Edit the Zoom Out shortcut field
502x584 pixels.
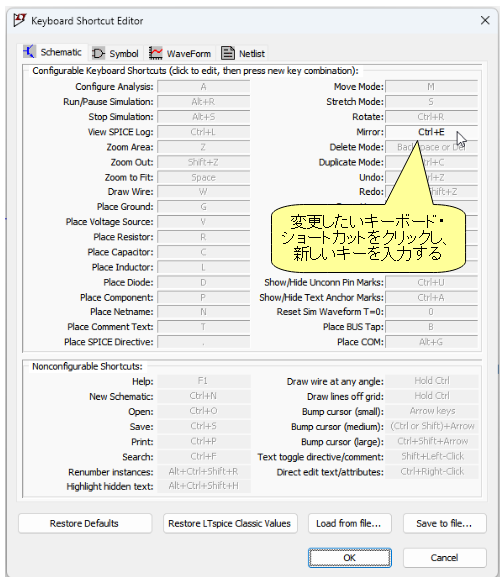tap(203, 162)
